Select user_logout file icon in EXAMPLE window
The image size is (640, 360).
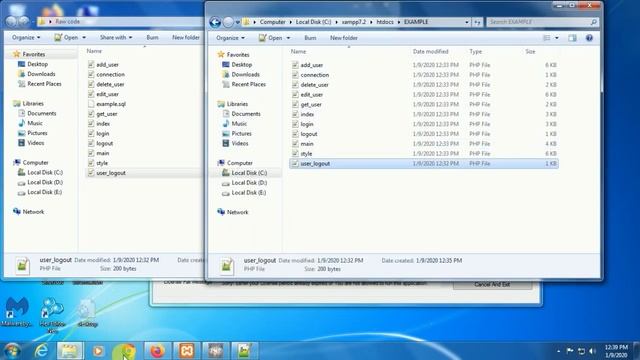coord(295,164)
